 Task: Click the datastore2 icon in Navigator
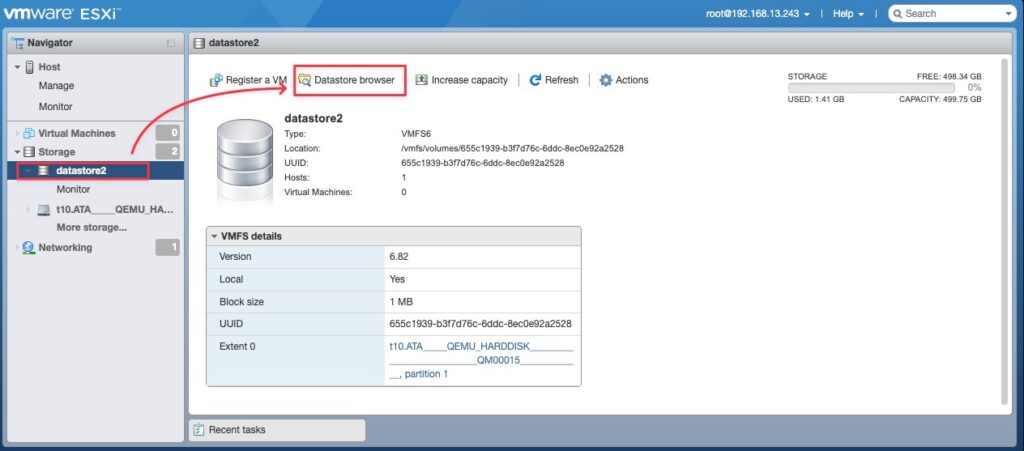pos(44,171)
